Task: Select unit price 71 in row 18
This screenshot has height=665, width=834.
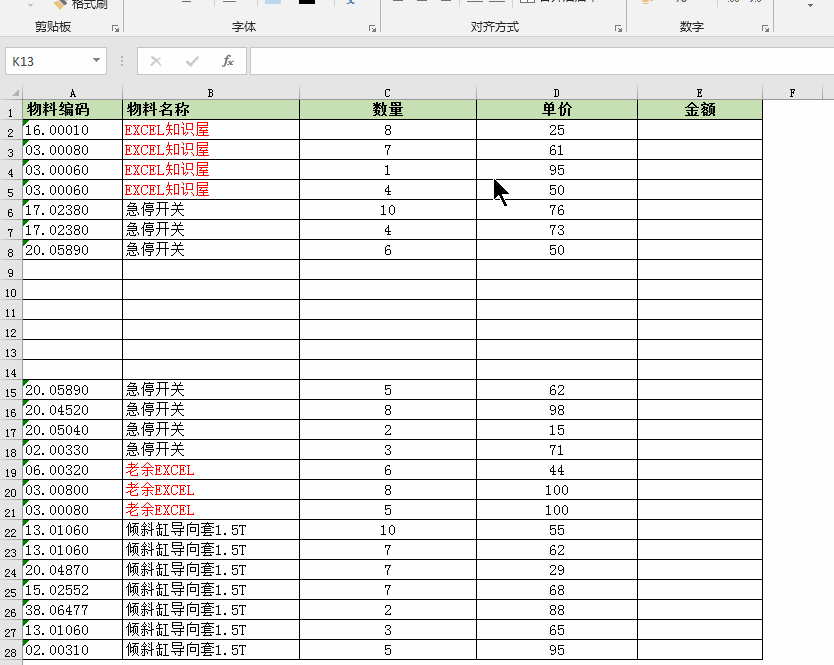Action: coord(556,450)
